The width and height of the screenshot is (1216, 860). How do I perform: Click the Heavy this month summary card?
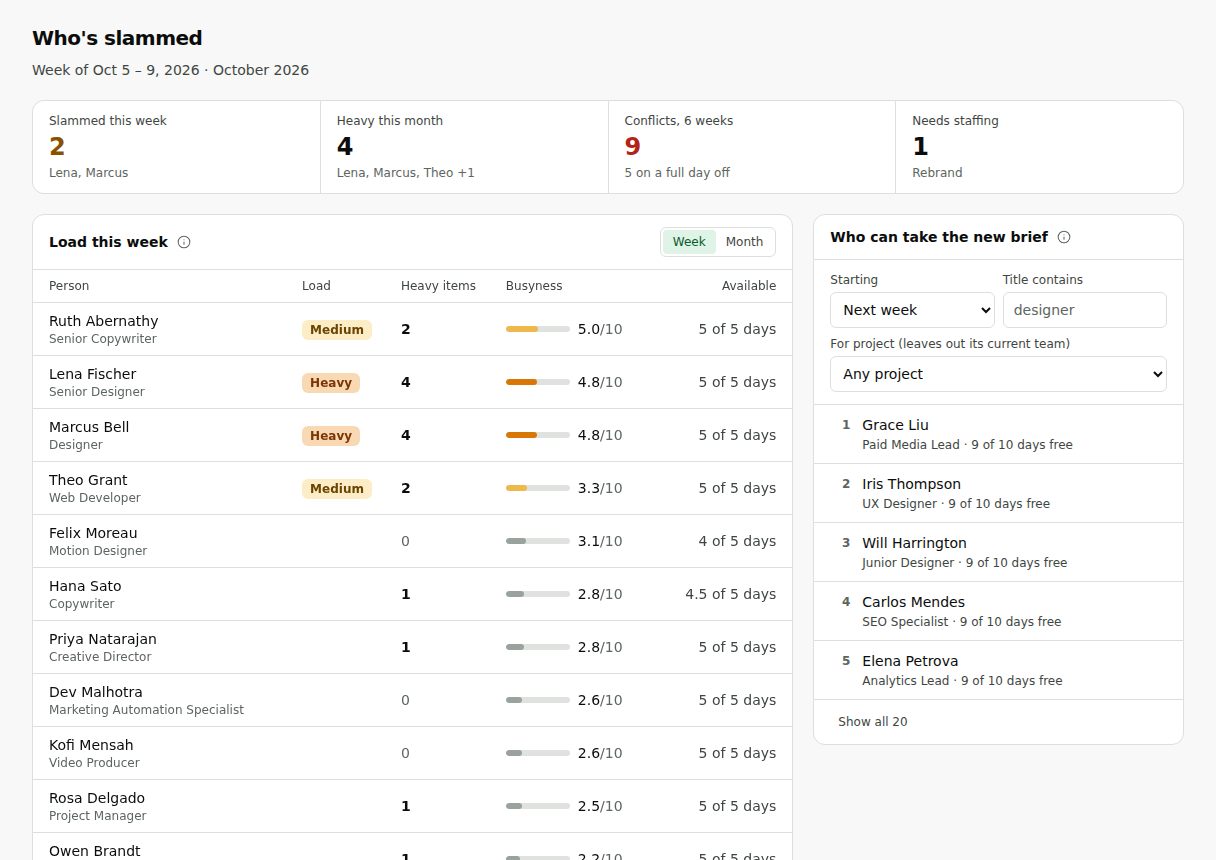tap(464, 147)
